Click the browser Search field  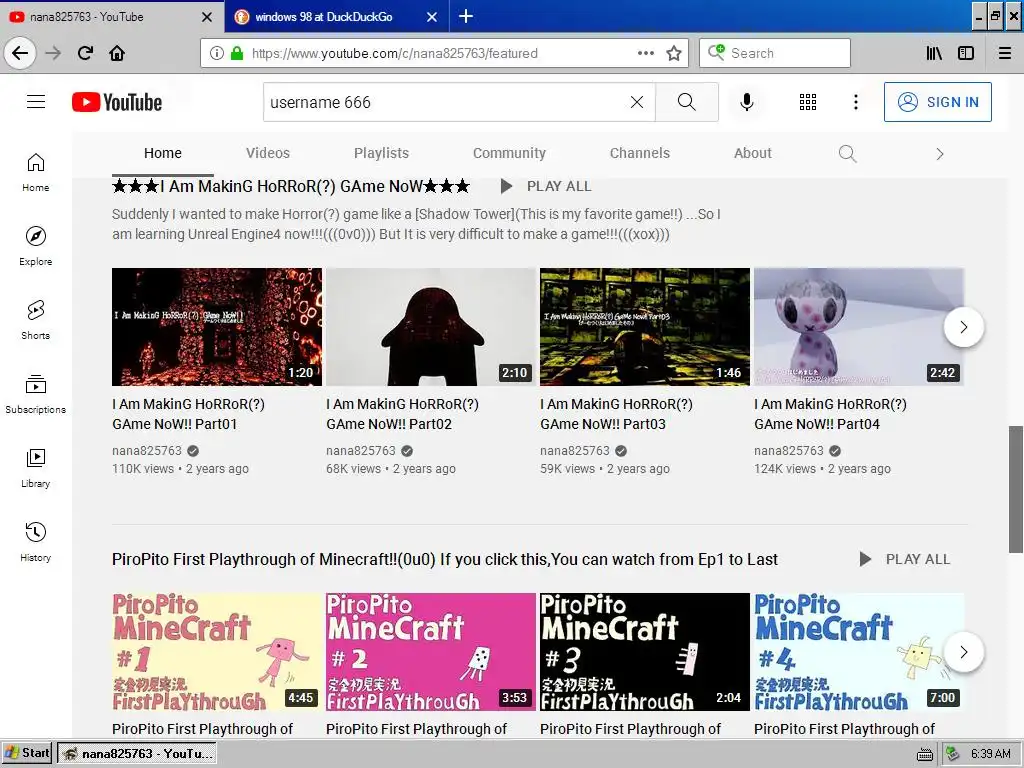[775, 53]
